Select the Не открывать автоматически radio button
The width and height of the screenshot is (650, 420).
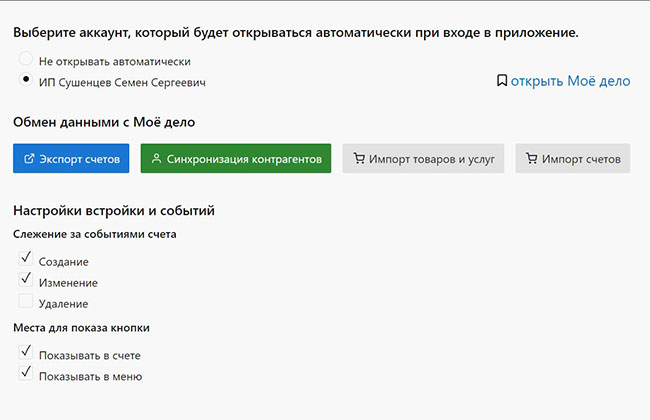(26, 60)
